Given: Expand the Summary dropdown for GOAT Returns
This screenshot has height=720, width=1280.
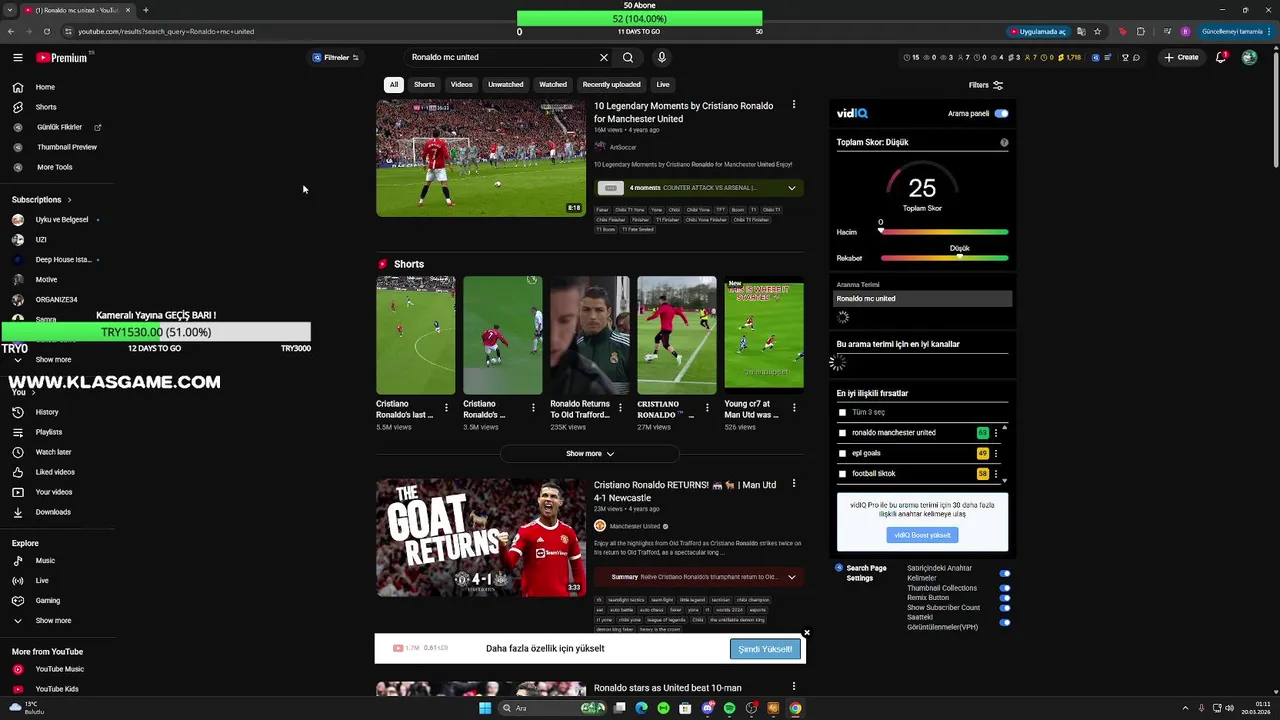Looking at the screenshot, I should point(792,577).
